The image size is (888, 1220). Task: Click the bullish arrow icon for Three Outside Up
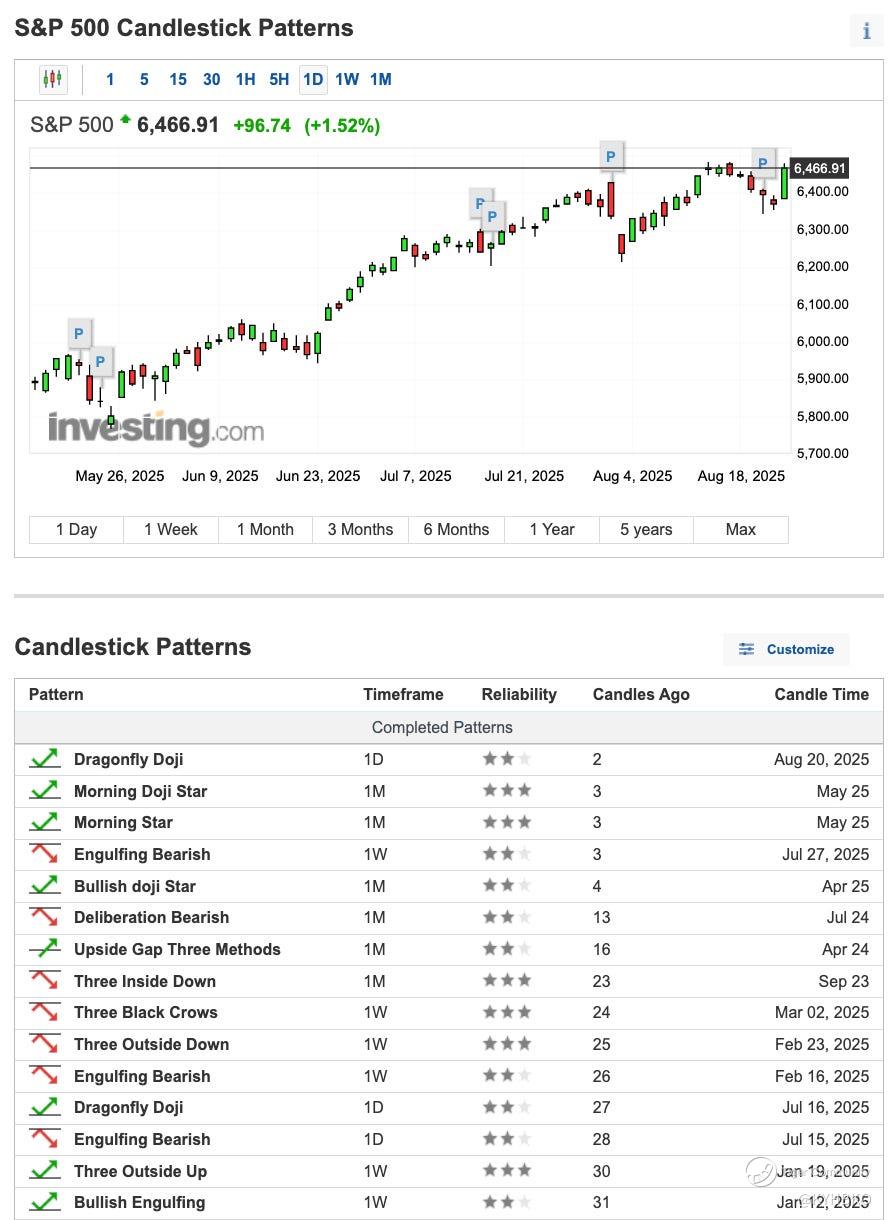[x=44, y=1171]
